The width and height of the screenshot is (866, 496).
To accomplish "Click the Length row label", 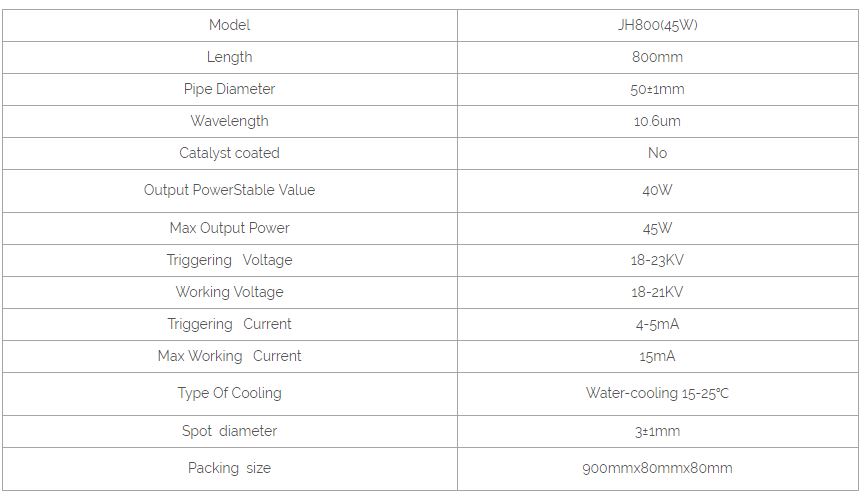I will (229, 57).
